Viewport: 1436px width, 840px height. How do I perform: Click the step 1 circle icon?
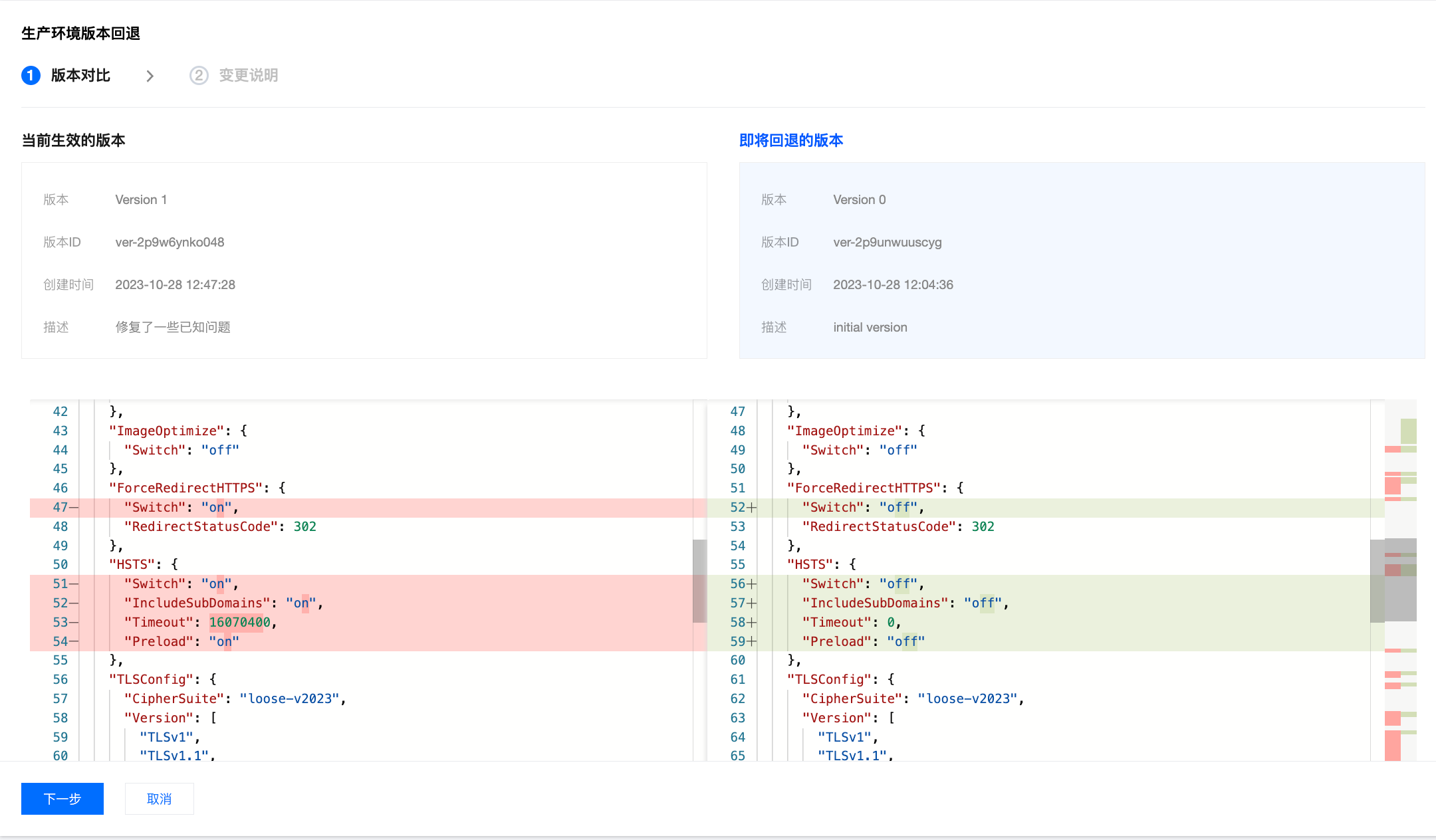tap(31, 76)
